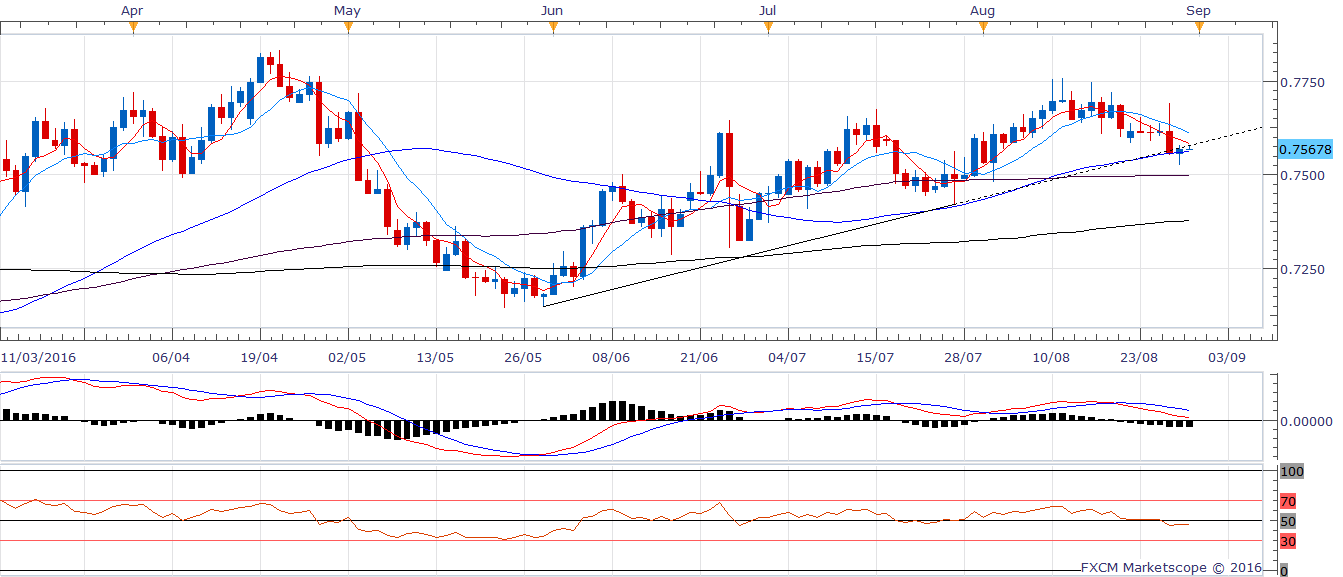
Task: Click the 10/08 date label
Action: (1051, 356)
